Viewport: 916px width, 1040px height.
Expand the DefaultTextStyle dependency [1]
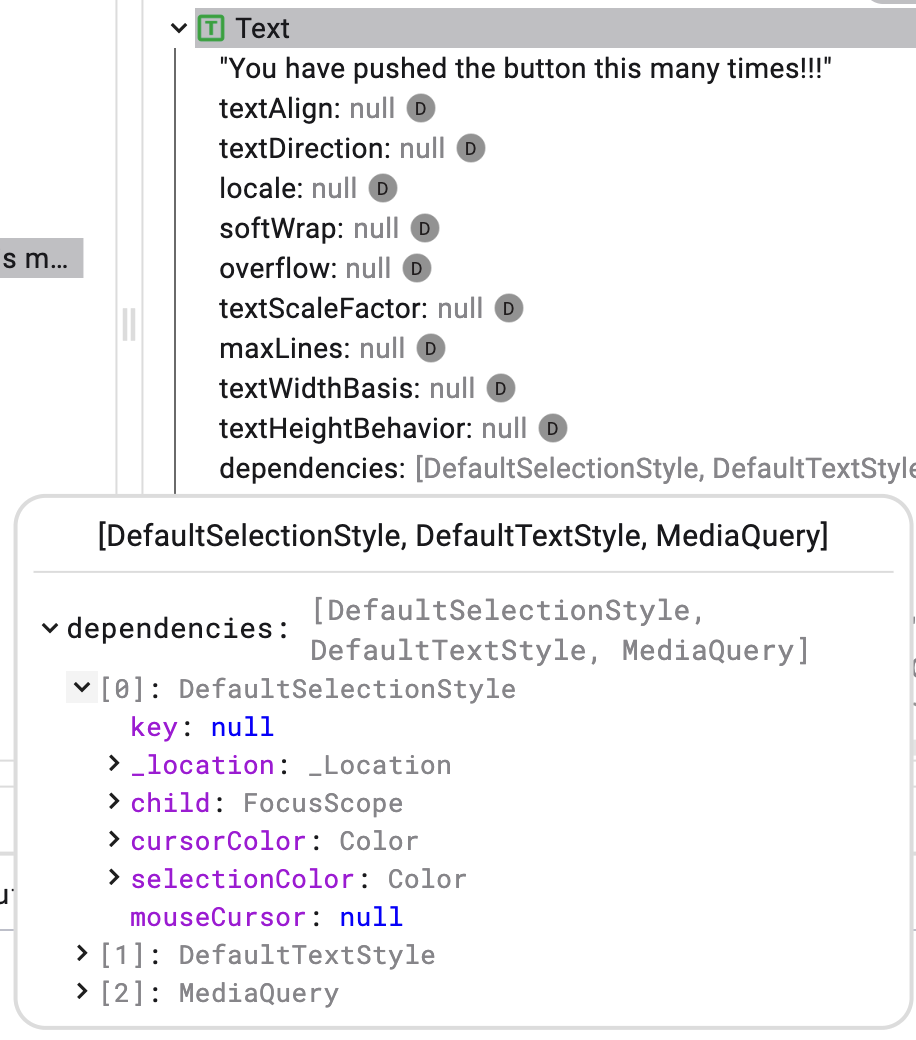click(x=81, y=954)
